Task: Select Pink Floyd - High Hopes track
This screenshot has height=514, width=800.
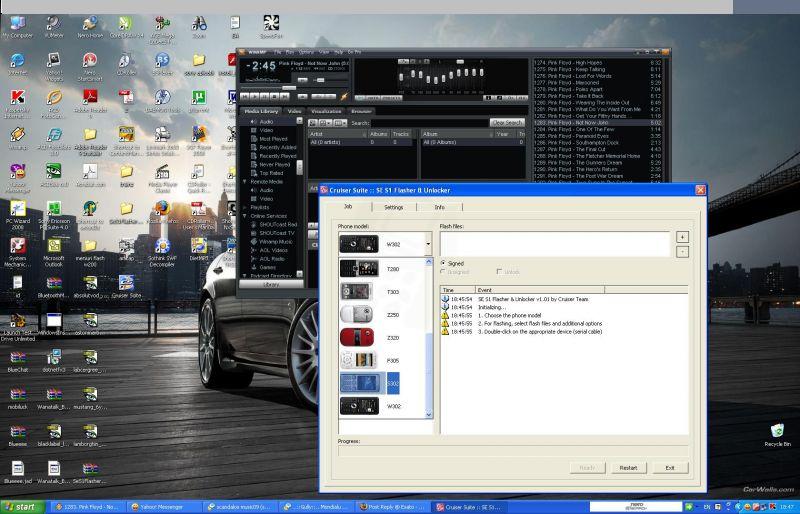Action: pyautogui.click(x=597, y=63)
